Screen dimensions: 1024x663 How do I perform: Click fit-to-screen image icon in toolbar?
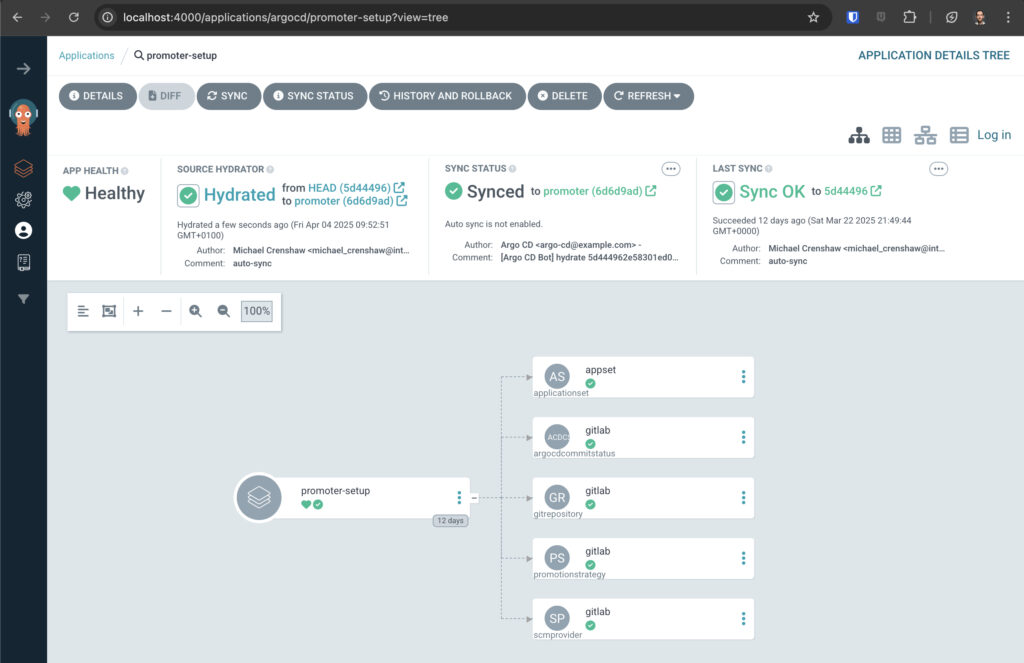click(x=109, y=311)
